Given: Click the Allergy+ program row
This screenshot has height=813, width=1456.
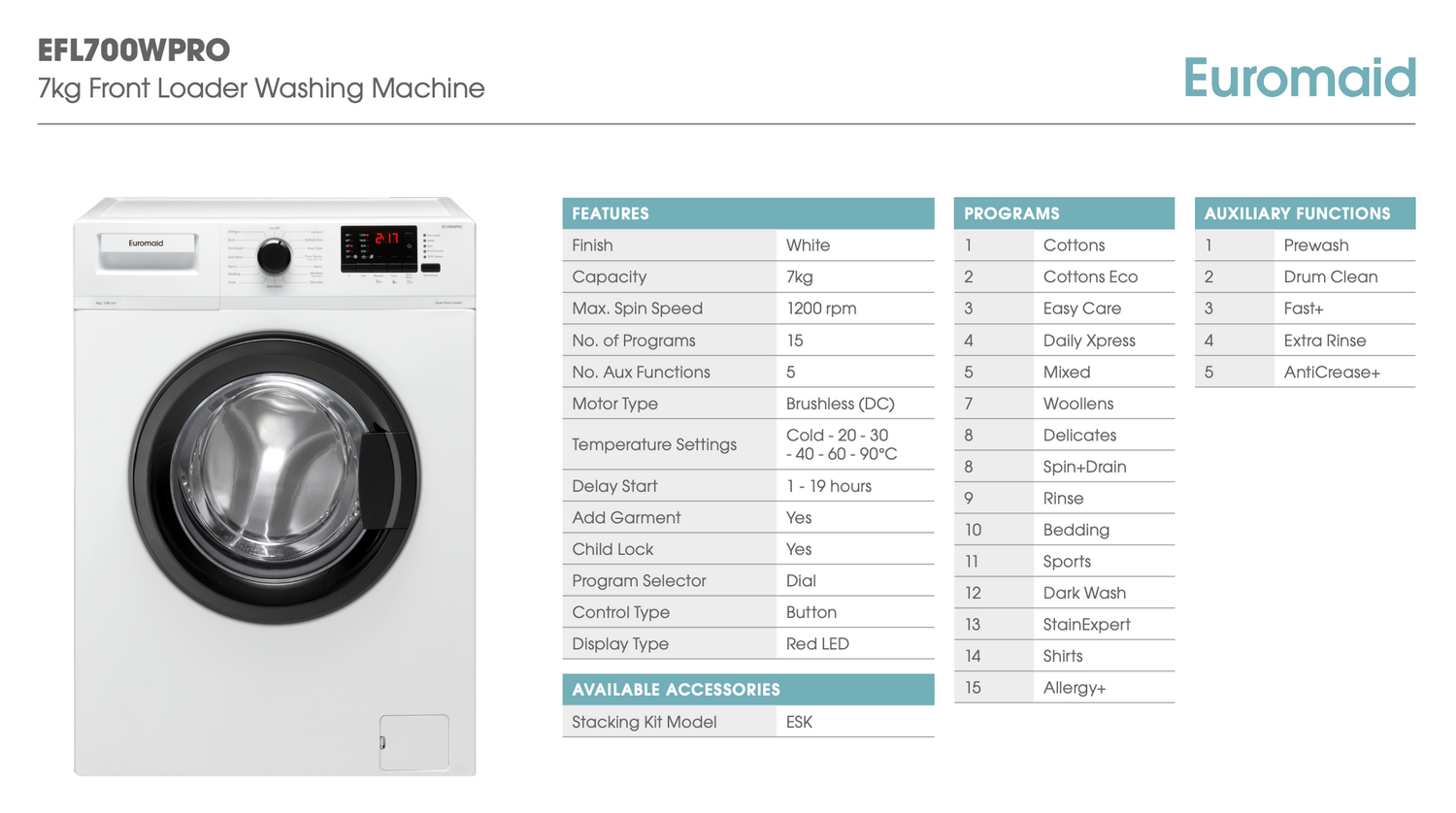Looking at the screenshot, I should point(1064,688).
